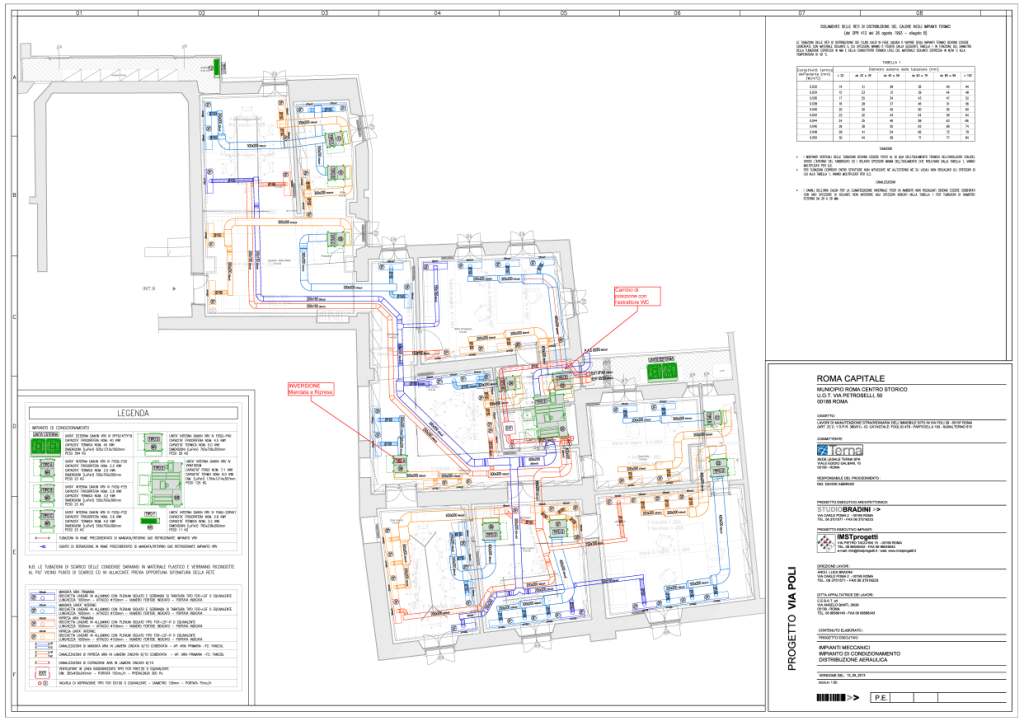
Task: Click the LEGENDA title box
Action: [132, 412]
